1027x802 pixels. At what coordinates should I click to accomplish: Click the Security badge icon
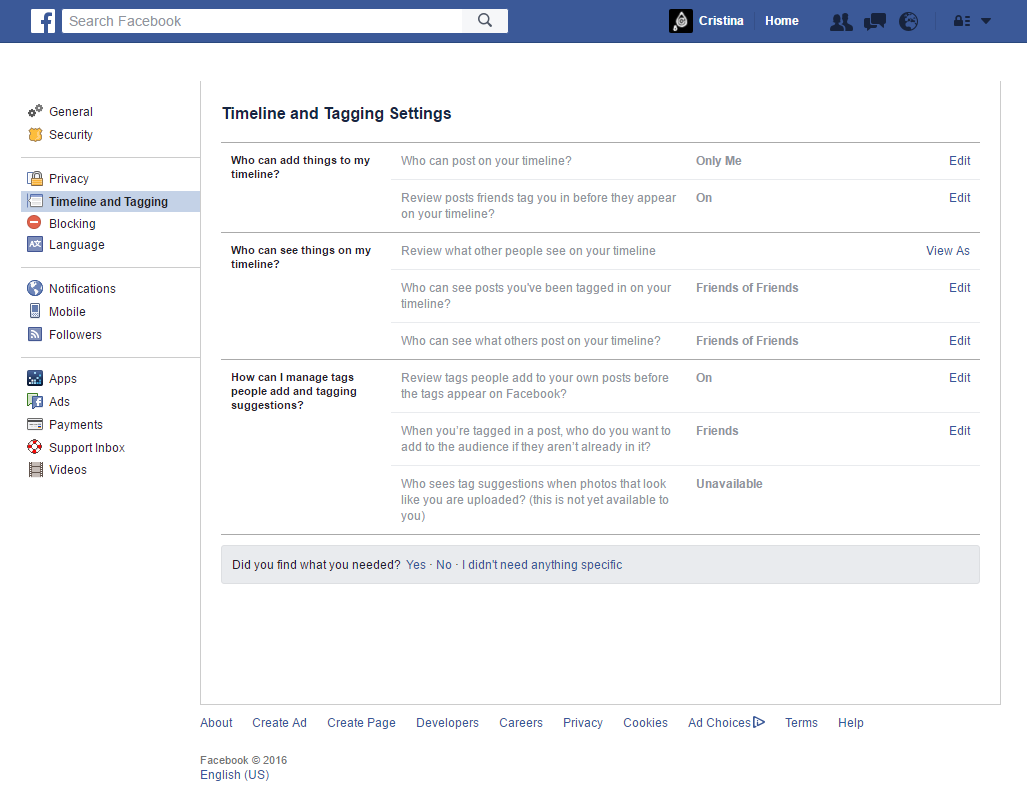coord(35,134)
